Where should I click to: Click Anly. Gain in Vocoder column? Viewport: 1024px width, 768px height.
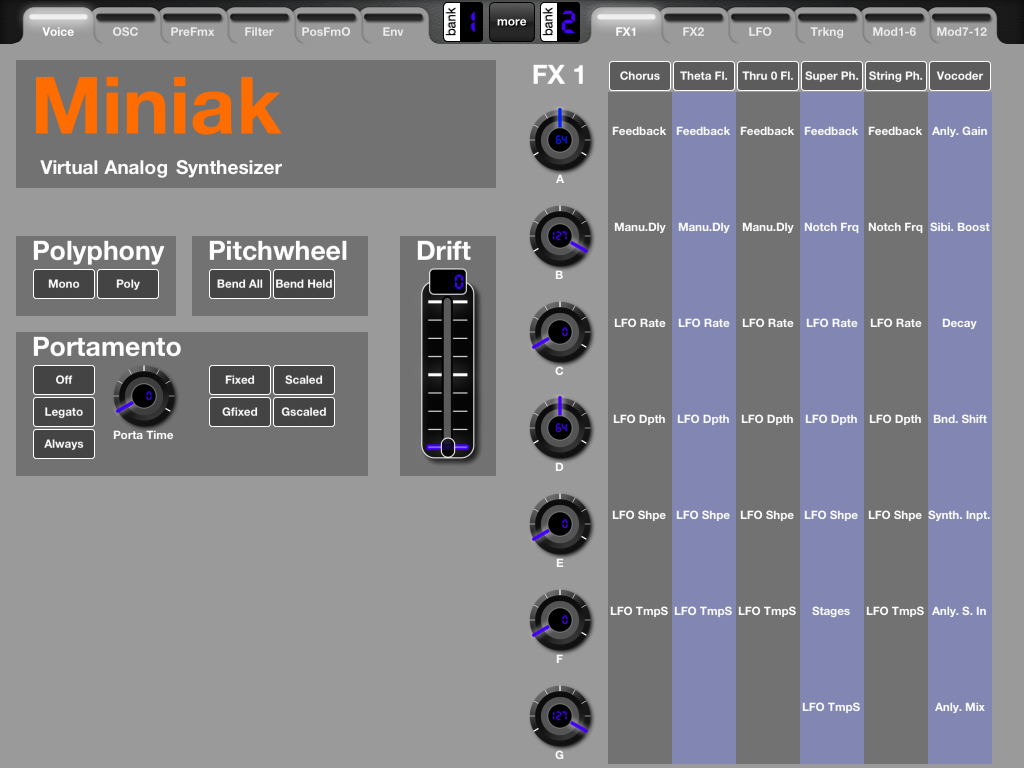click(959, 131)
